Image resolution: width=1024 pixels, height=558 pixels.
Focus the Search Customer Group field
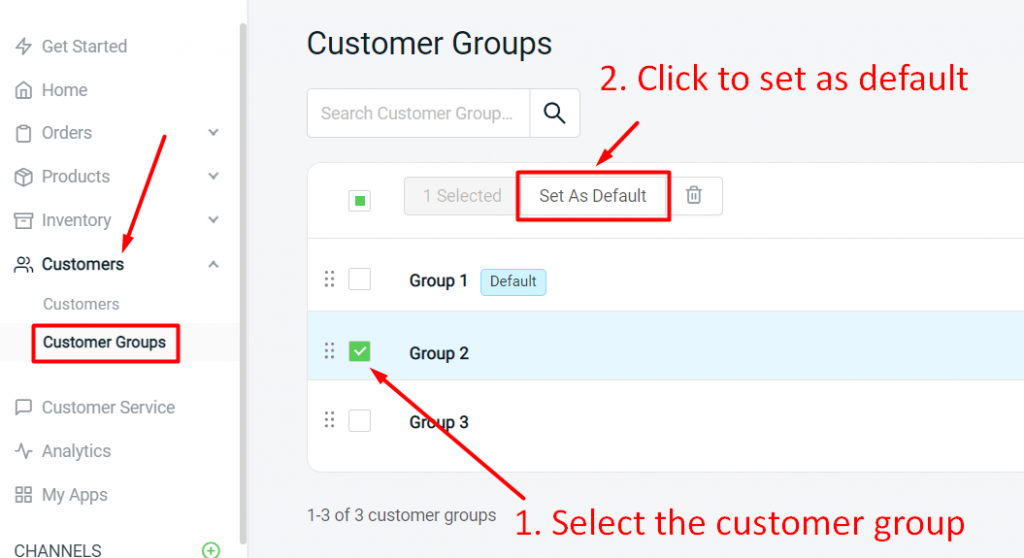coord(417,113)
